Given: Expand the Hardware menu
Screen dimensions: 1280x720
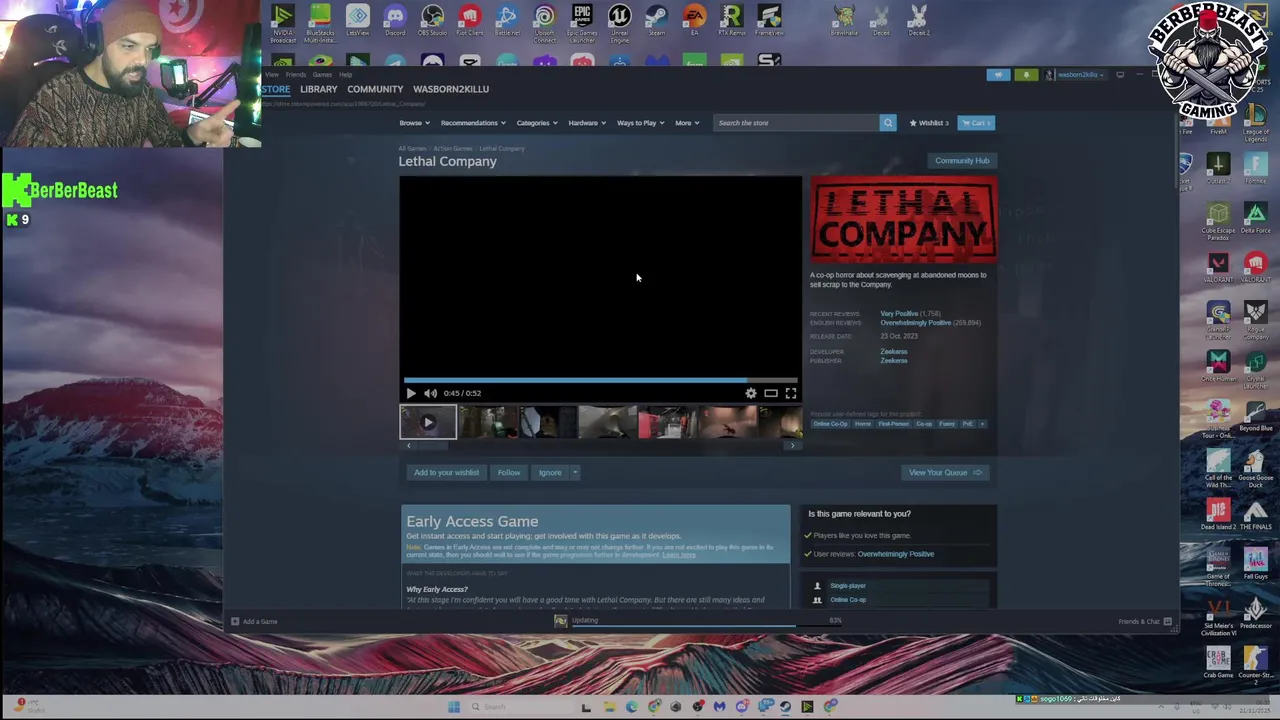Looking at the screenshot, I should 587,123.
